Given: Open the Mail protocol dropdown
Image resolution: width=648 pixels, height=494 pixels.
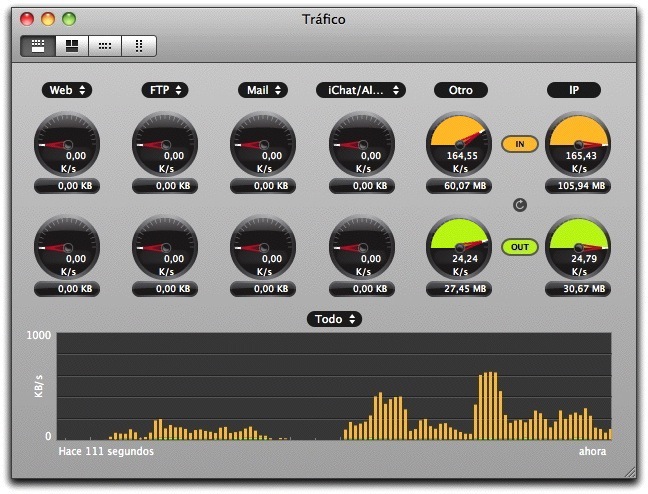Looking at the screenshot, I should tap(263, 90).
